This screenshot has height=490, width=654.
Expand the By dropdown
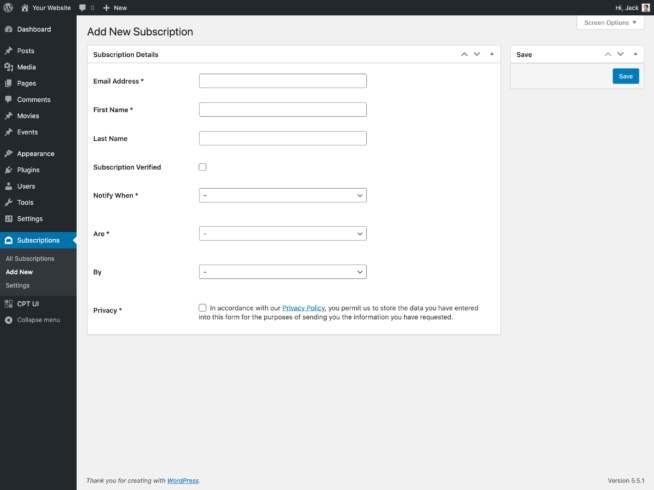pos(282,271)
